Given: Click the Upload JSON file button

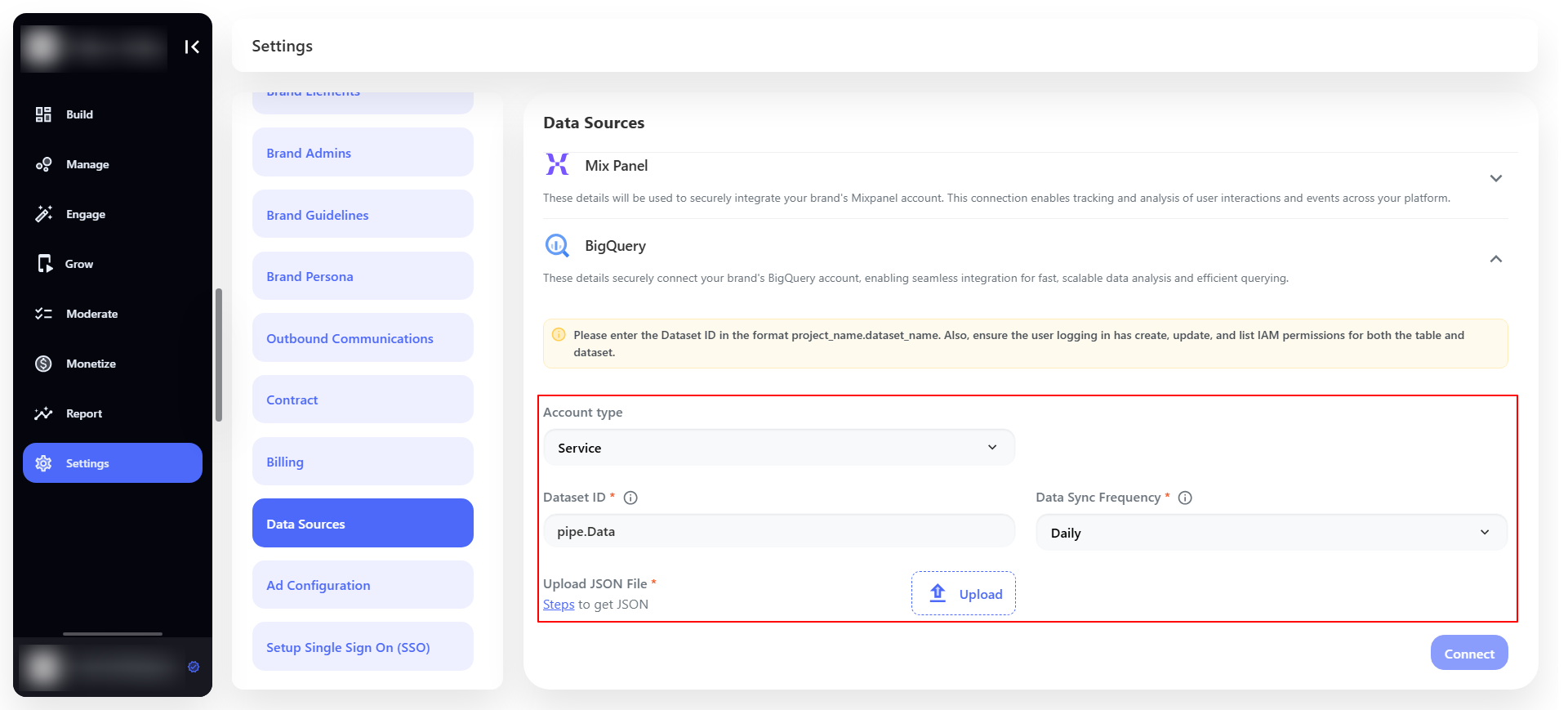Looking at the screenshot, I should click(964, 593).
